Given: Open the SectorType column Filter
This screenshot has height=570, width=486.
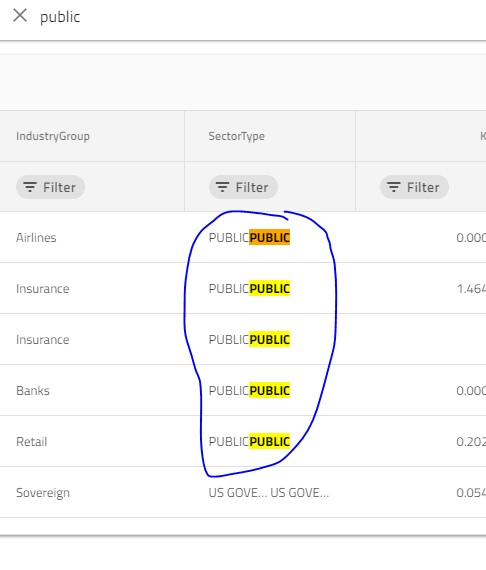Looking at the screenshot, I should [x=243, y=187].
